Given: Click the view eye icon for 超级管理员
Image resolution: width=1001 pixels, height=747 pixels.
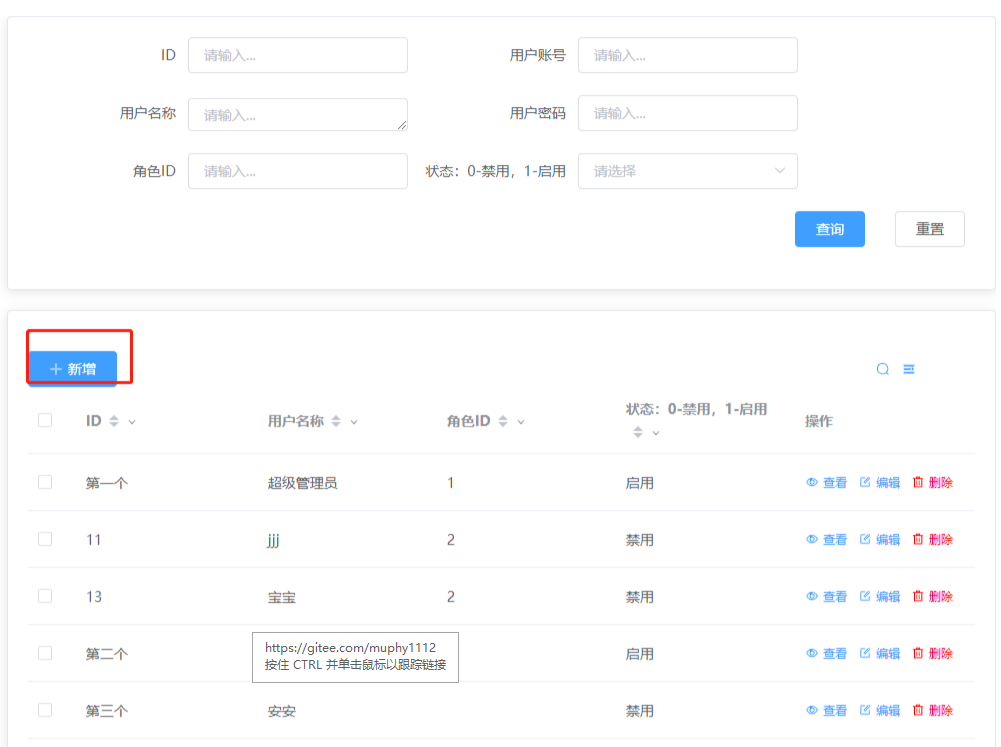Looking at the screenshot, I should 812,483.
